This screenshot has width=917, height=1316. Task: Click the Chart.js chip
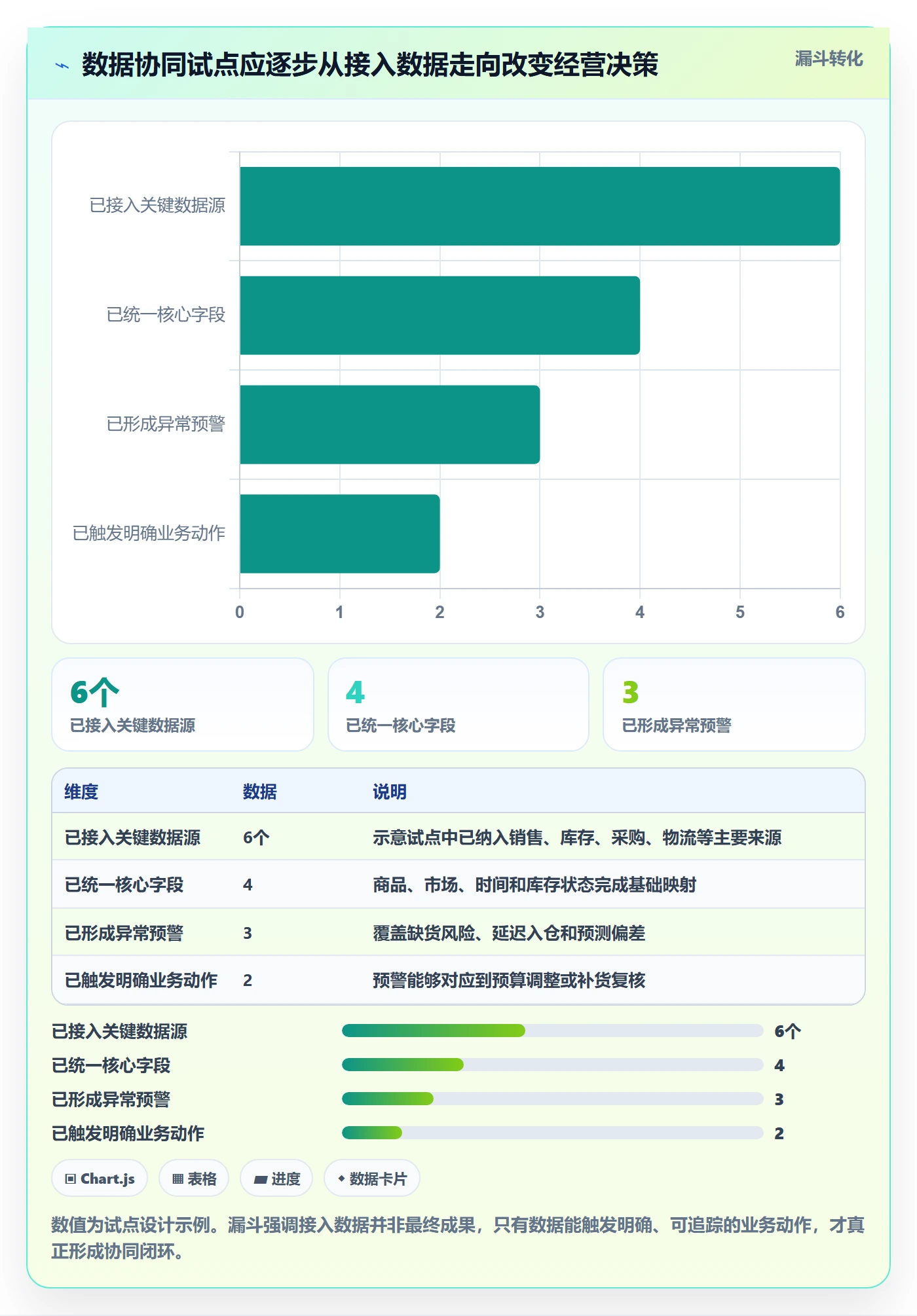coord(100,1179)
